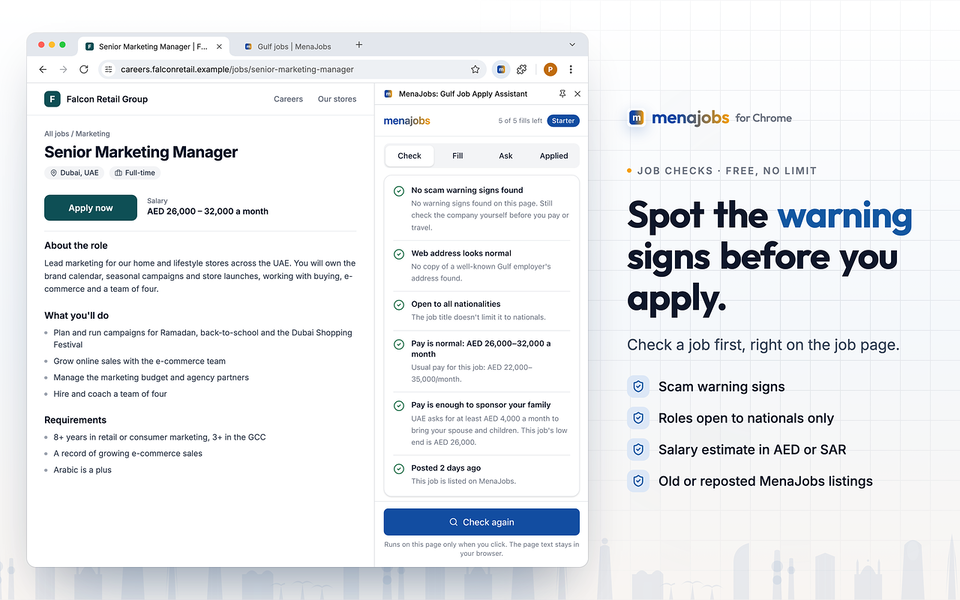
Task: Click the shield icon next to Salary estimate
Action: point(638,449)
